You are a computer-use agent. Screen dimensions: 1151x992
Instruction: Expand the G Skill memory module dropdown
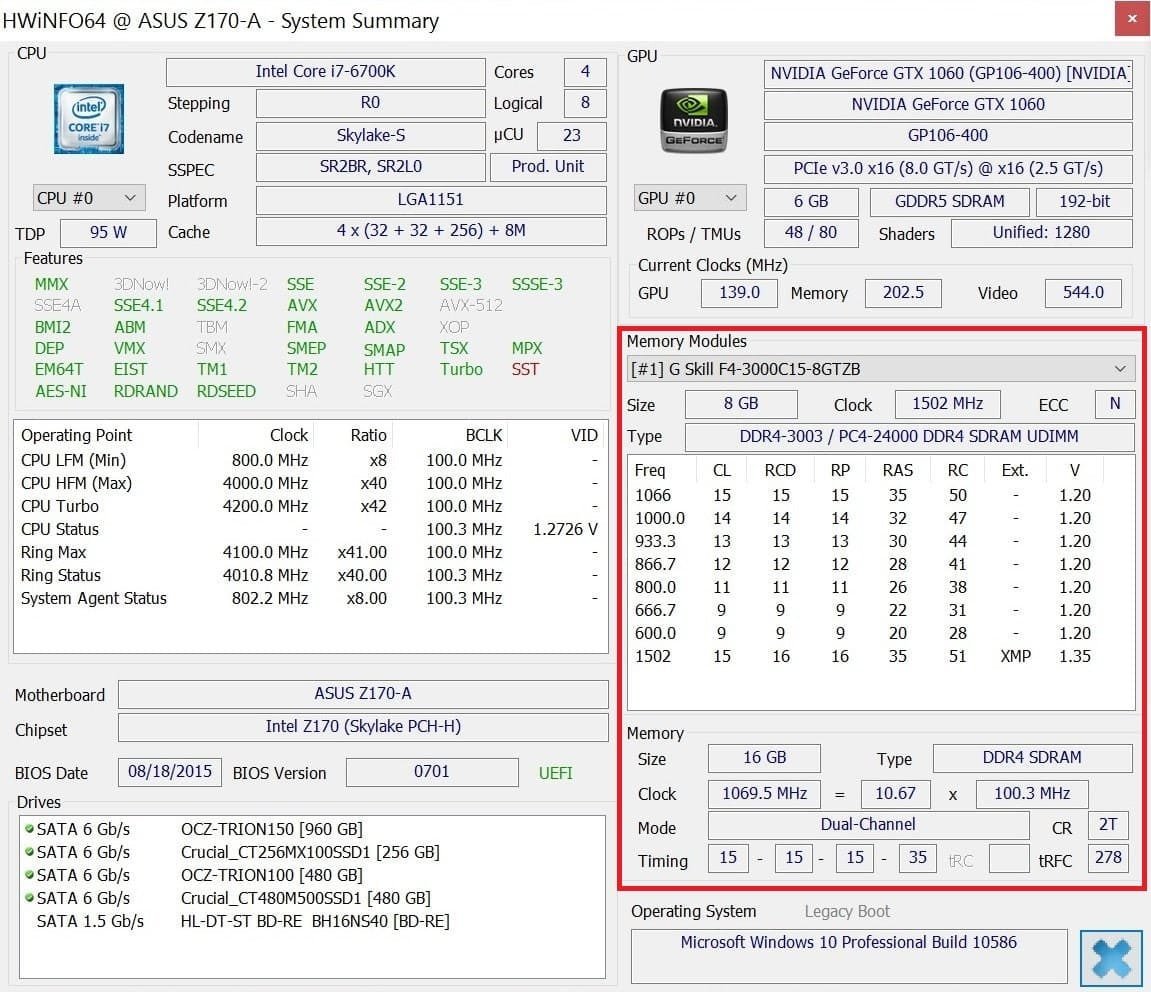880,369
